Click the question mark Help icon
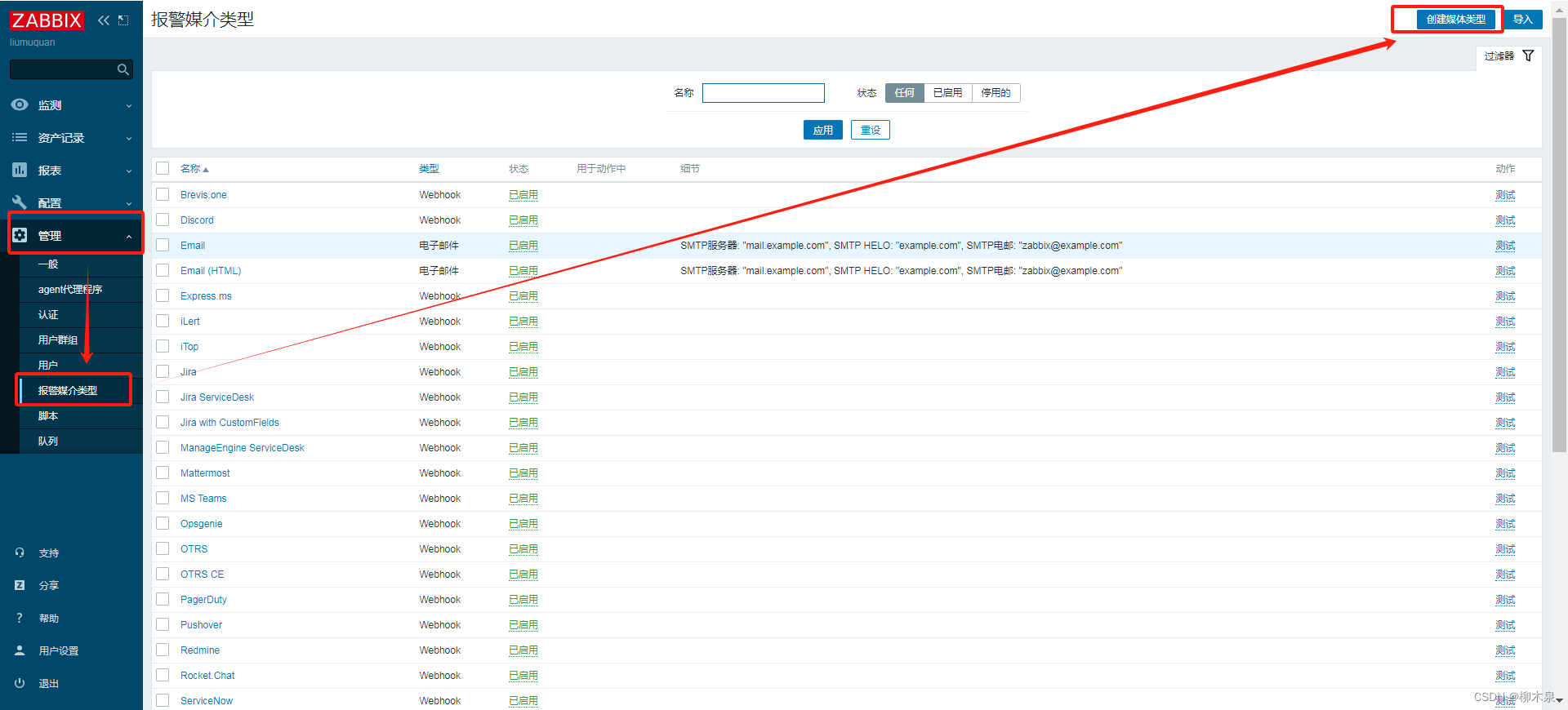This screenshot has width=1568, height=710. pyautogui.click(x=20, y=618)
